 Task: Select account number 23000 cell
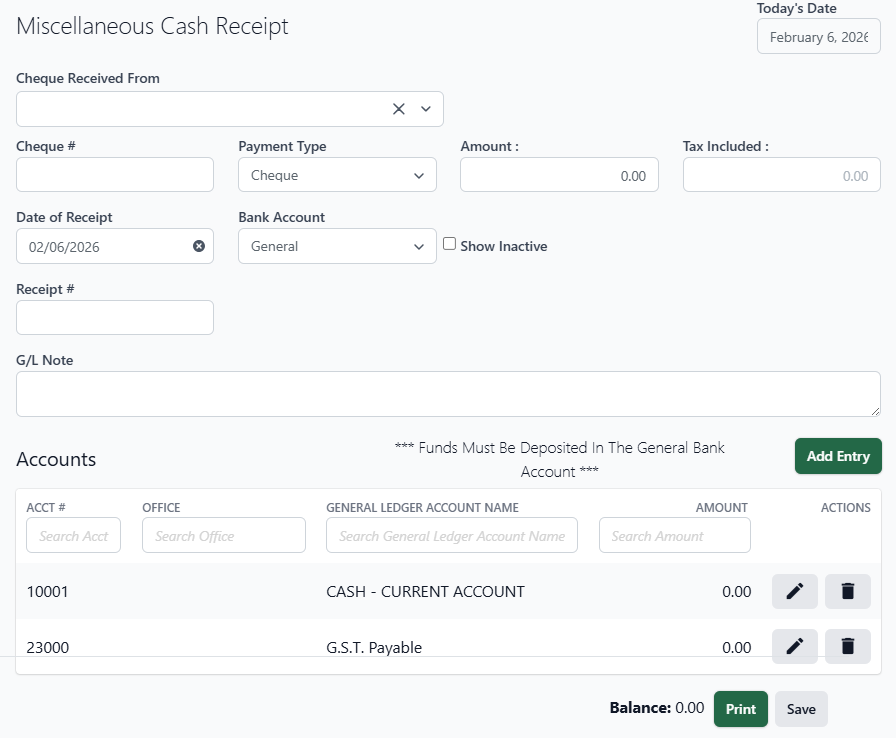point(47,647)
